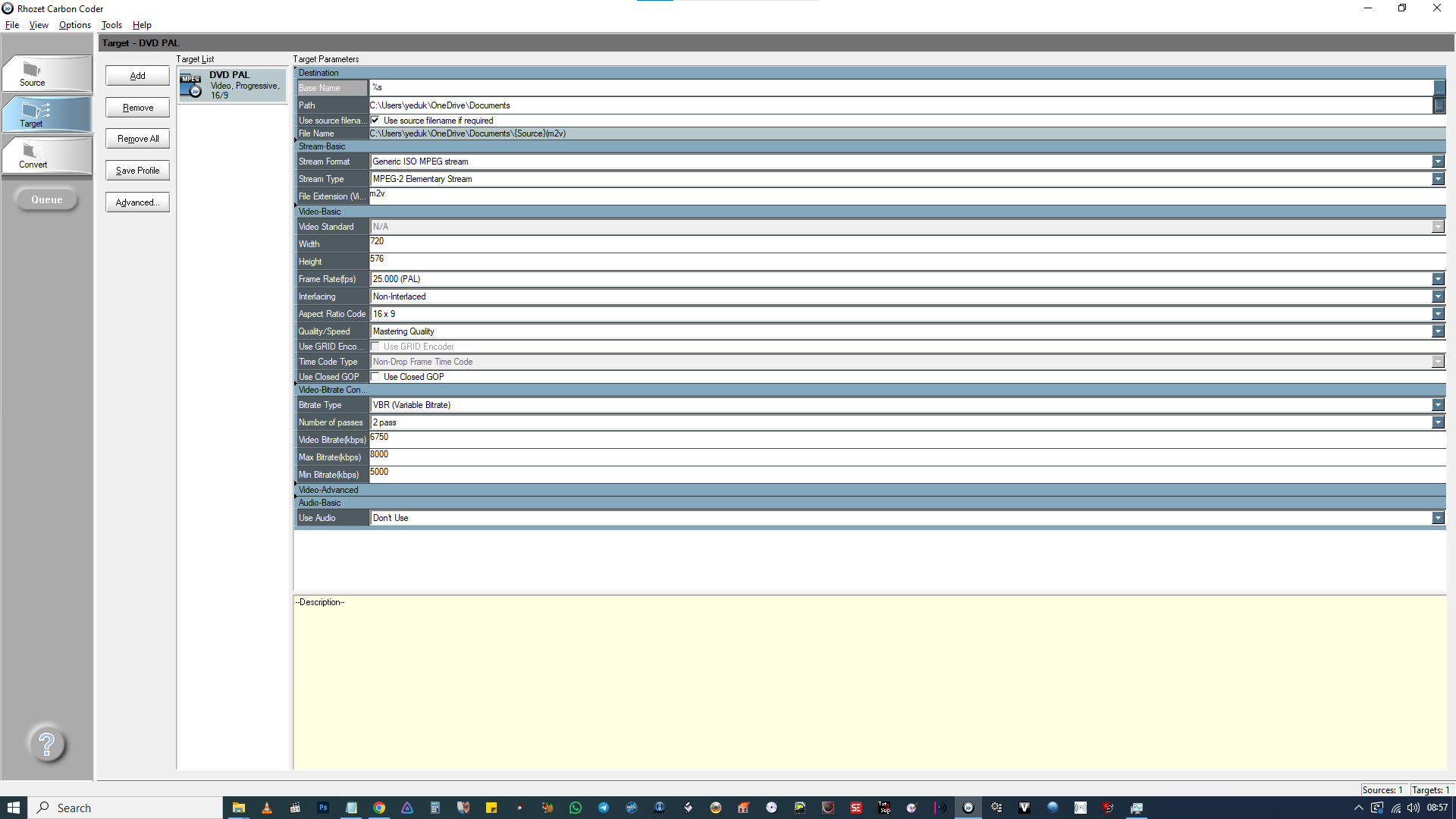Enable the Use Closed GOP checkbox
The width and height of the screenshot is (1456, 819).
(375, 377)
